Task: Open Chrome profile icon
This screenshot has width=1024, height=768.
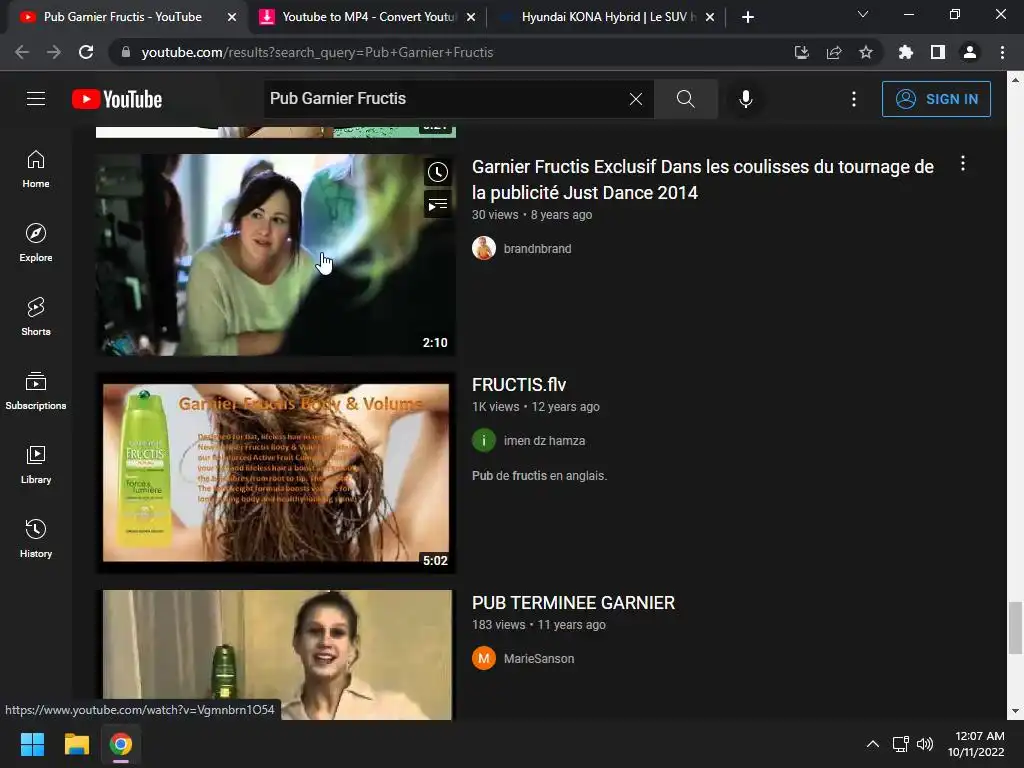Action: (x=970, y=52)
